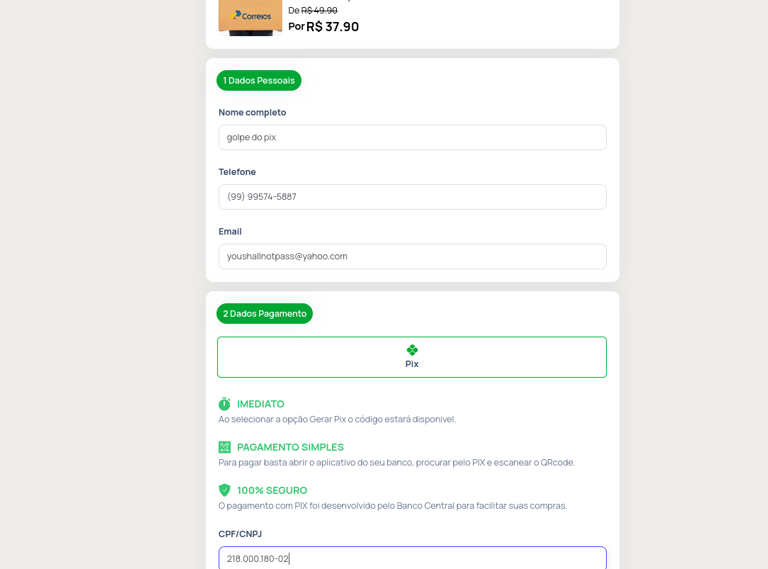
Task: Click the PAGAMENTO SIMPLES heading
Action: (x=290, y=447)
